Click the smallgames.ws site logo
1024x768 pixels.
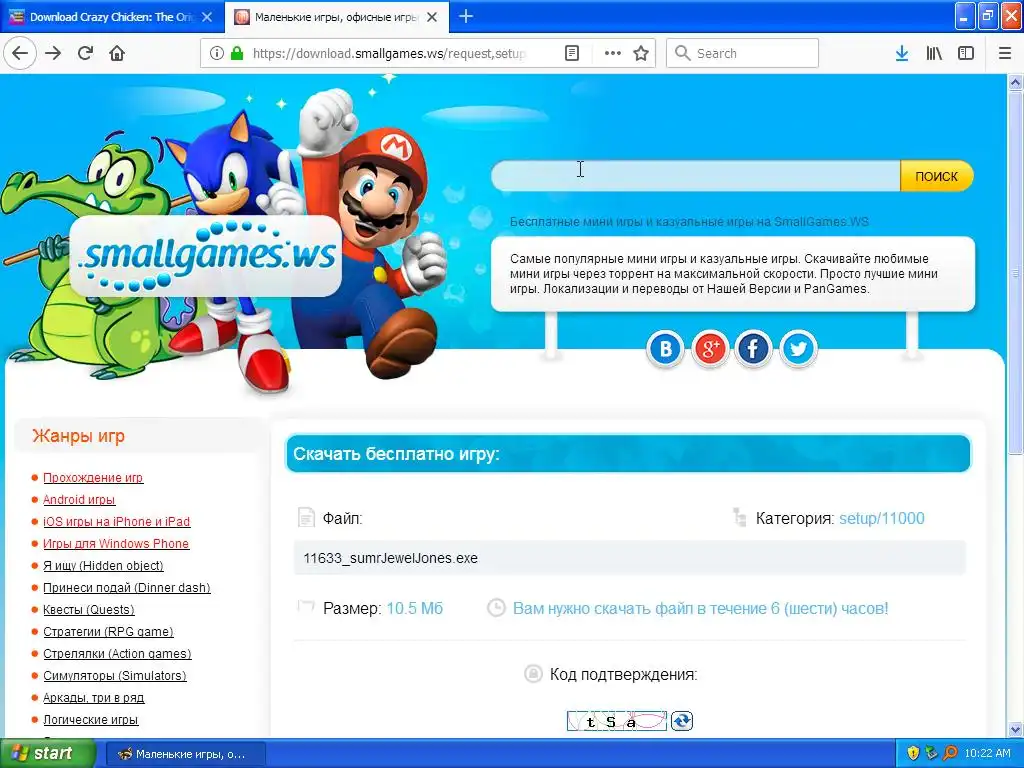(206, 256)
